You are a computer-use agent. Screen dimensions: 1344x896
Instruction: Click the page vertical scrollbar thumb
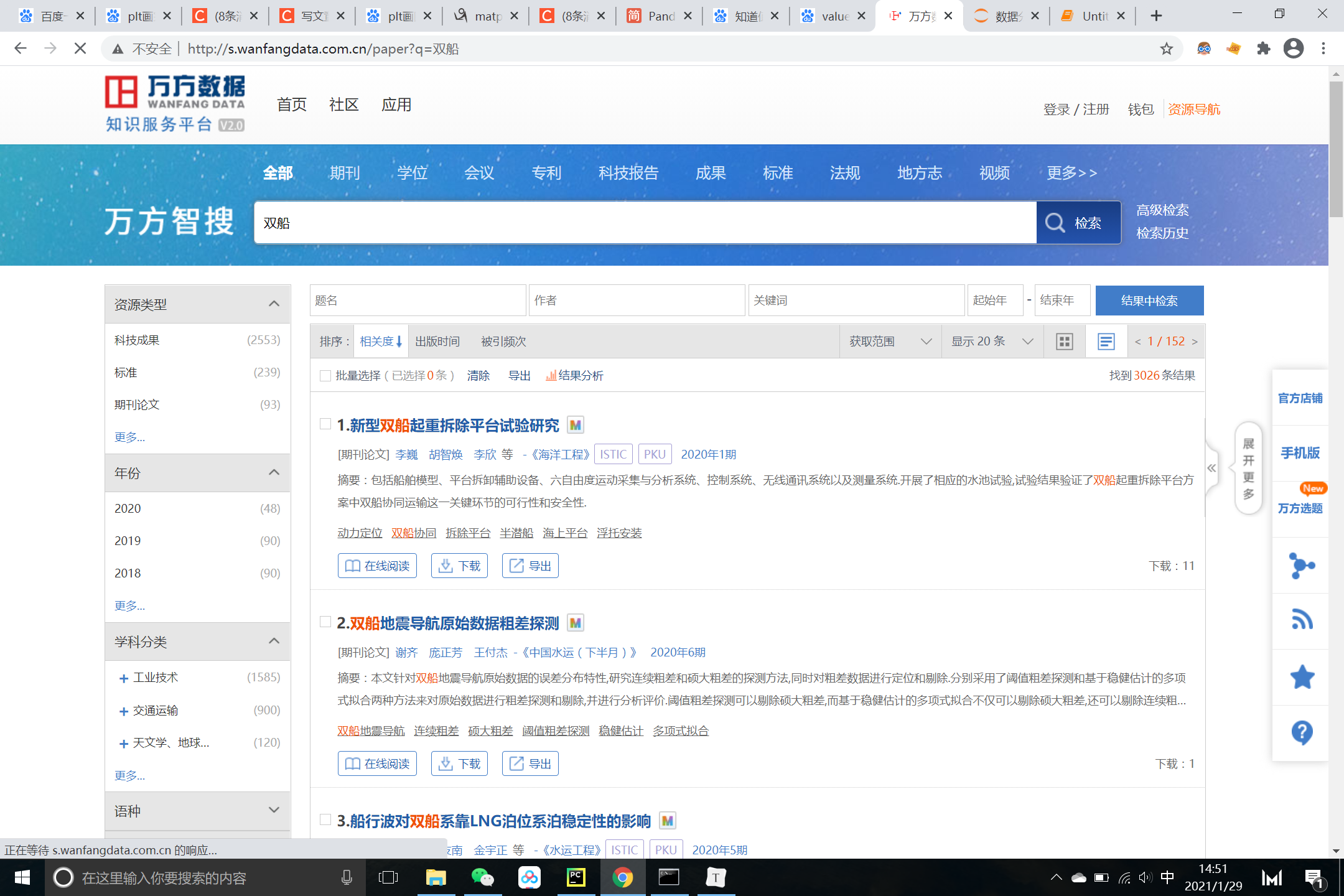[1336, 148]
